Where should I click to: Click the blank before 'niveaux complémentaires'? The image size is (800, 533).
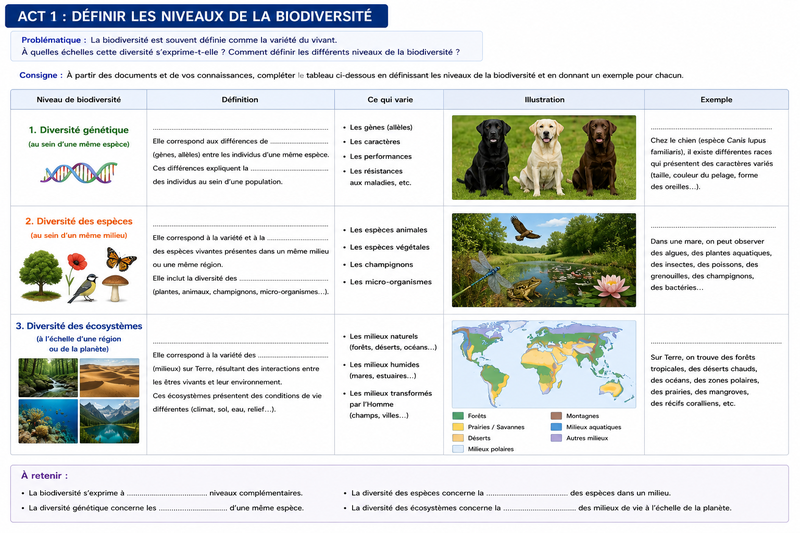coord(167,494)
